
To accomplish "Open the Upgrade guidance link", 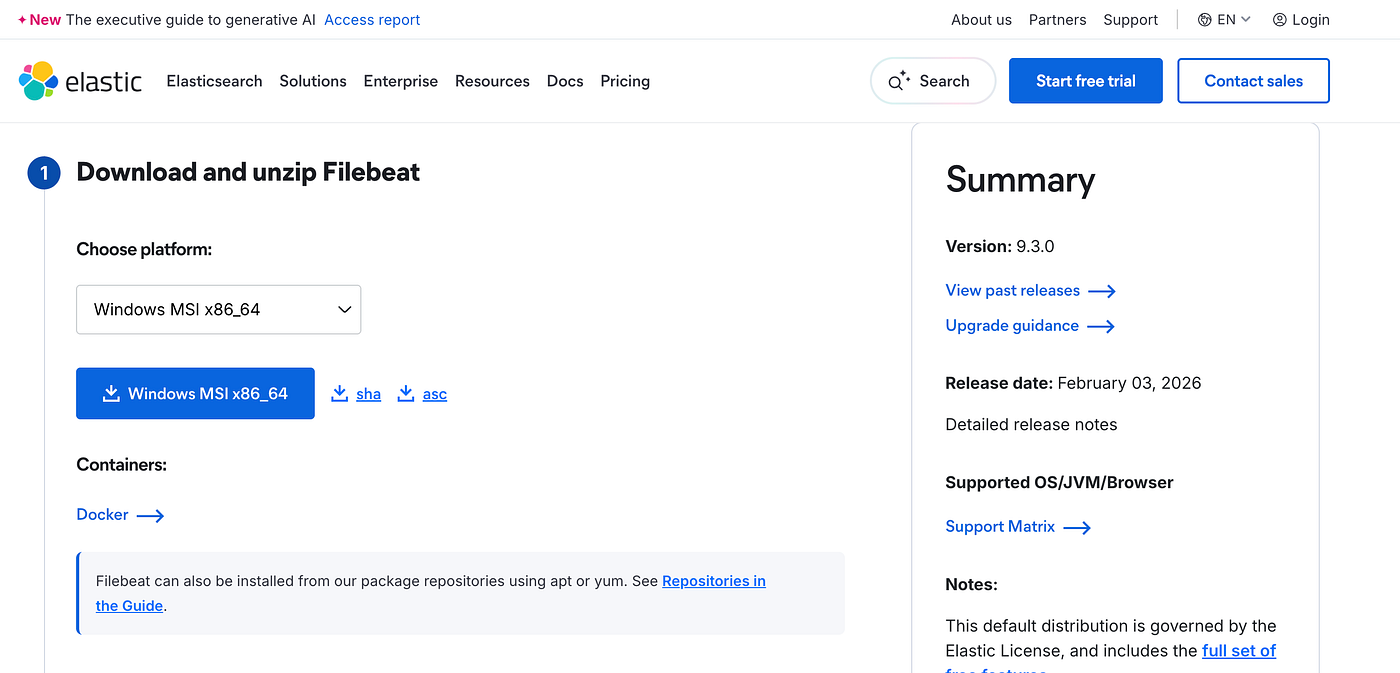I will pyautogui.click(x=1012, y=326).
